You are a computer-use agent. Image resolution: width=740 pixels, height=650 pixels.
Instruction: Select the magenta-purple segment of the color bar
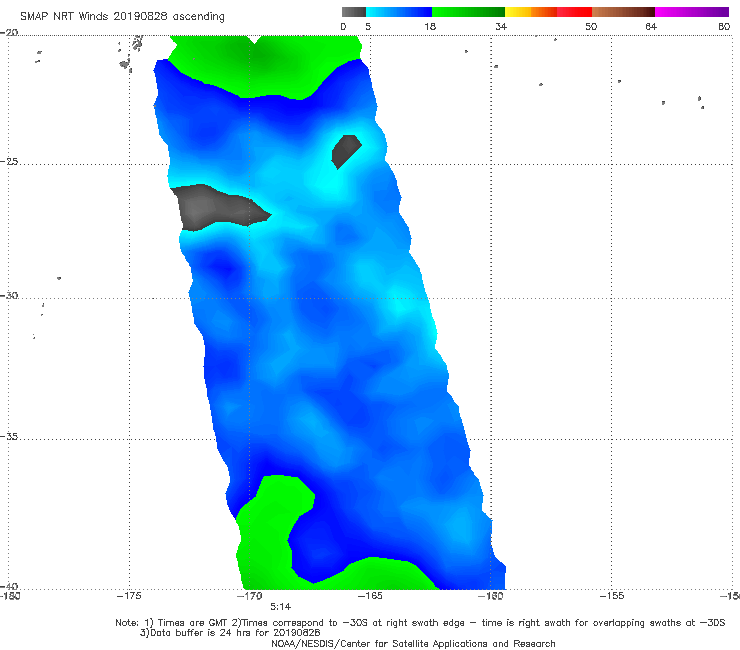tap(692, 12)
